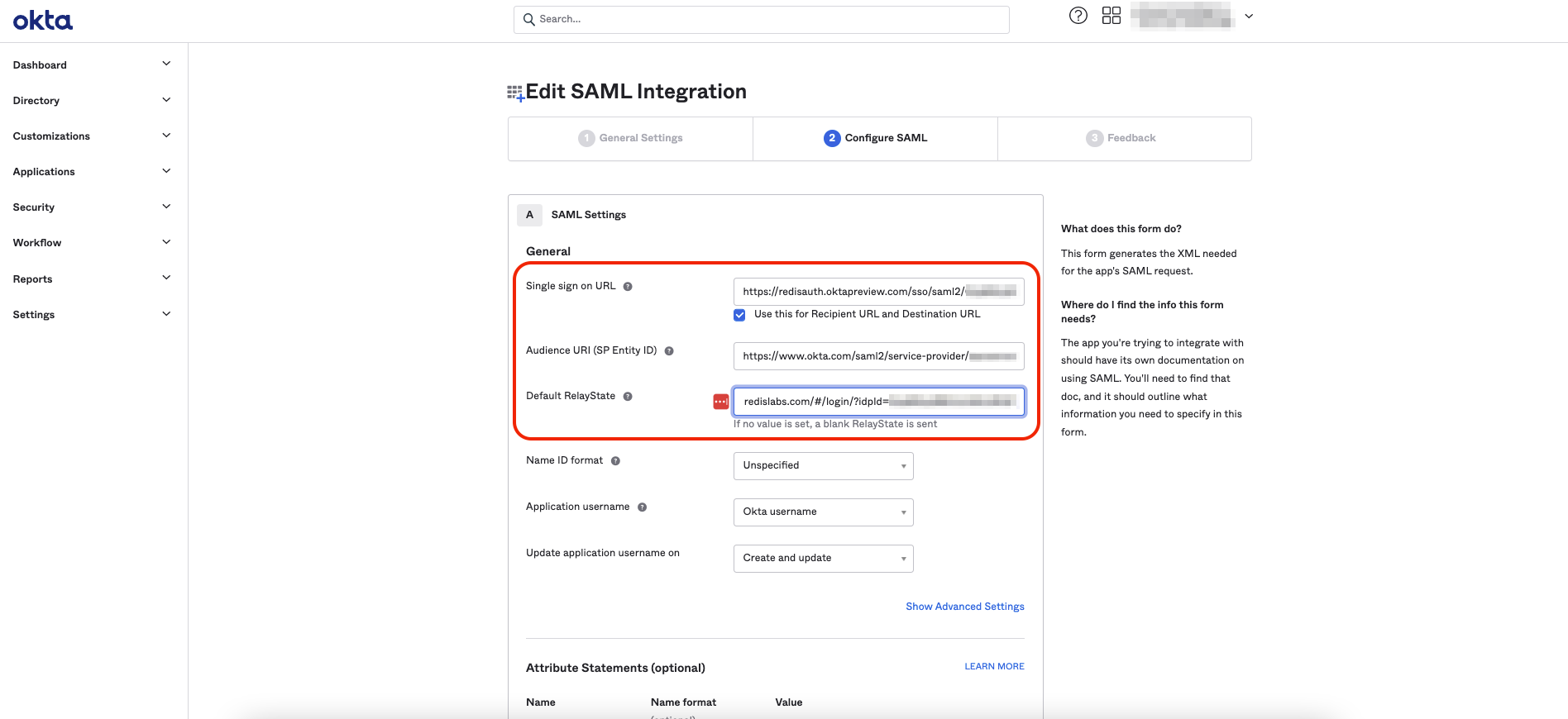Open the help question mark icon
The width and height of the screenshot is (1568, 719).
point(1078,16)
